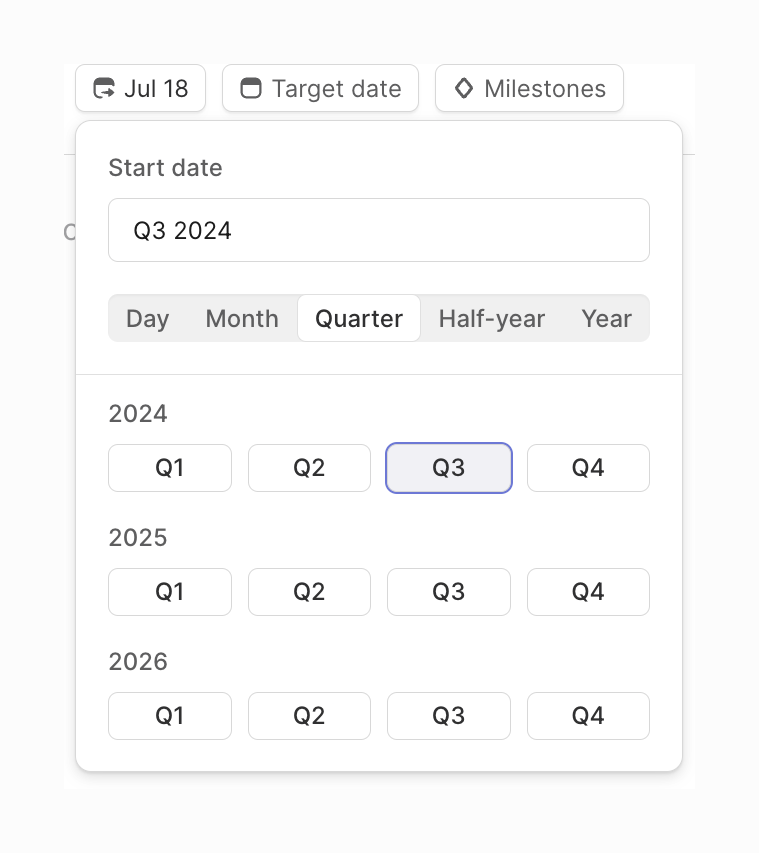Open the Milestones panel
Screen dimensions: 759x853
coord(529,88)
